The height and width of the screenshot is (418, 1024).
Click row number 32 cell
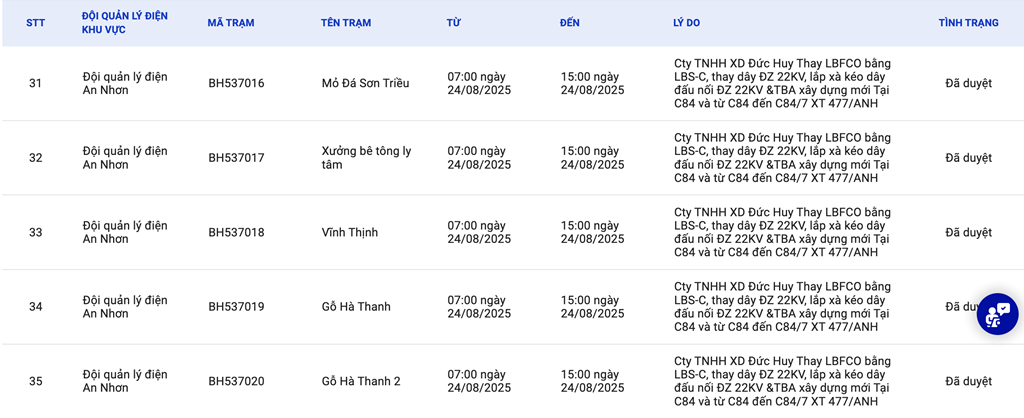pos(36,158)
